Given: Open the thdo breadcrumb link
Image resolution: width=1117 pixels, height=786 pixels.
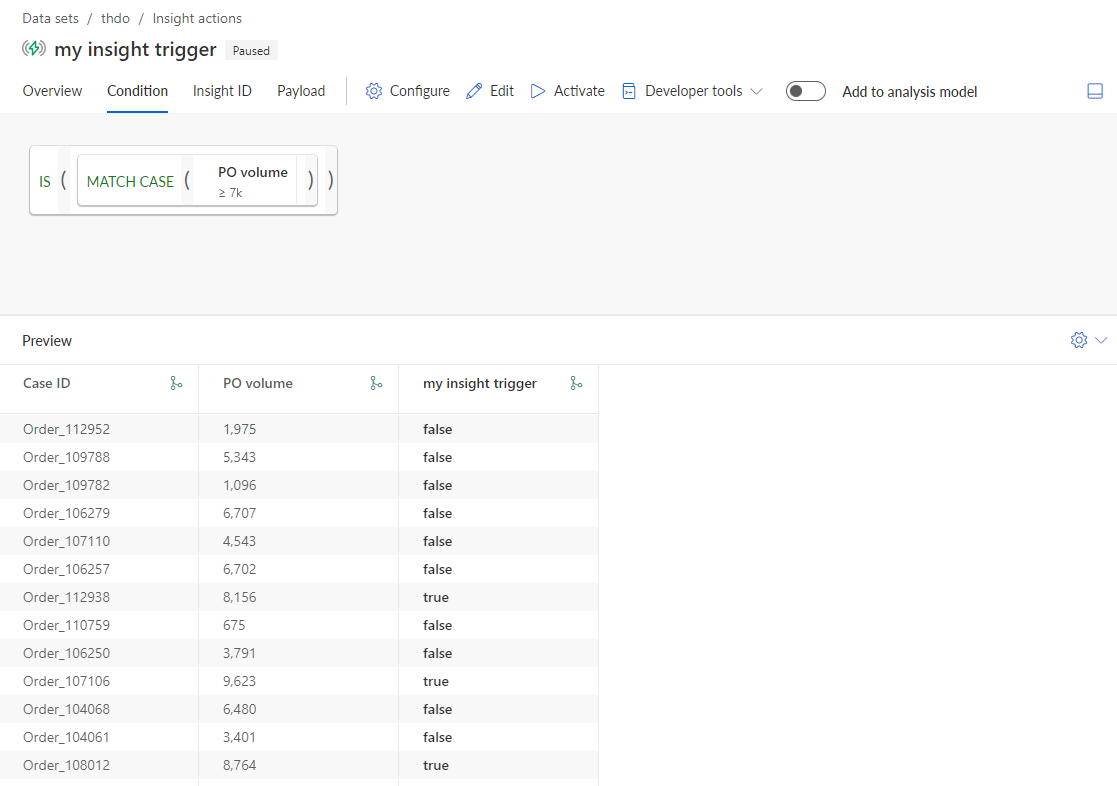Looking at the screenshot, I should click(x=115, y=19).
